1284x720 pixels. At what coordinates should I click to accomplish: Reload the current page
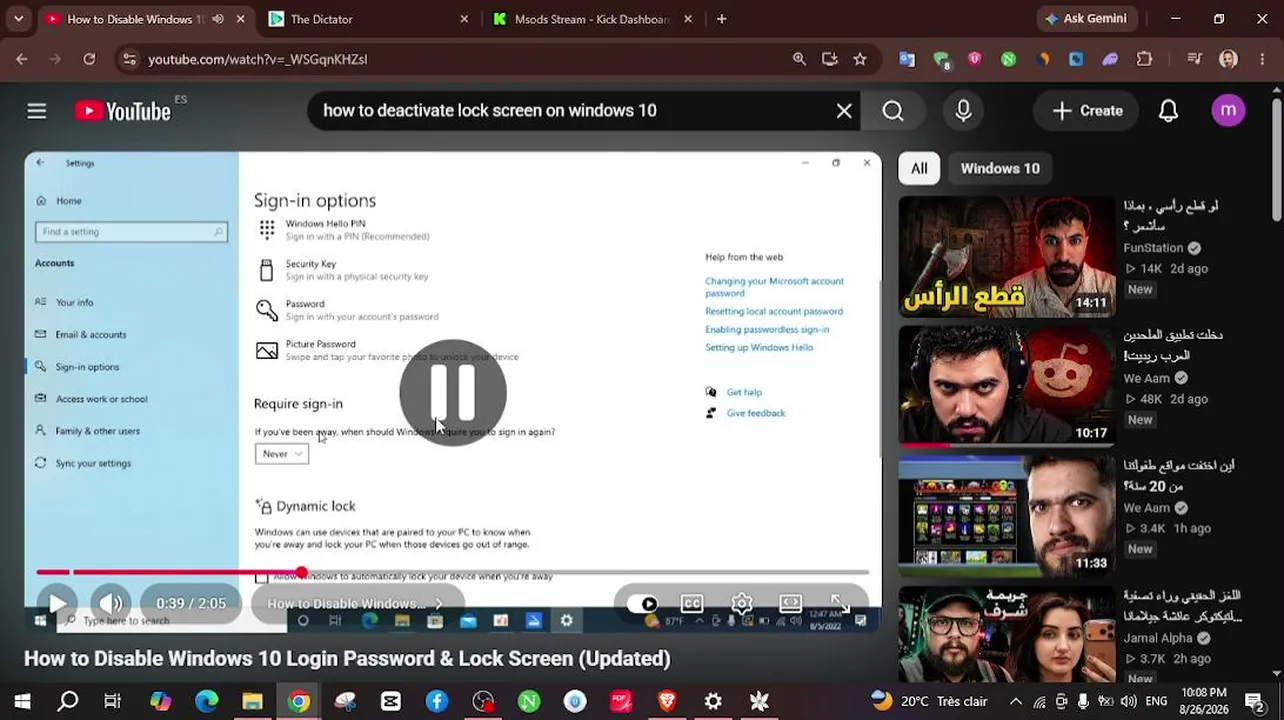click(89, 59)
